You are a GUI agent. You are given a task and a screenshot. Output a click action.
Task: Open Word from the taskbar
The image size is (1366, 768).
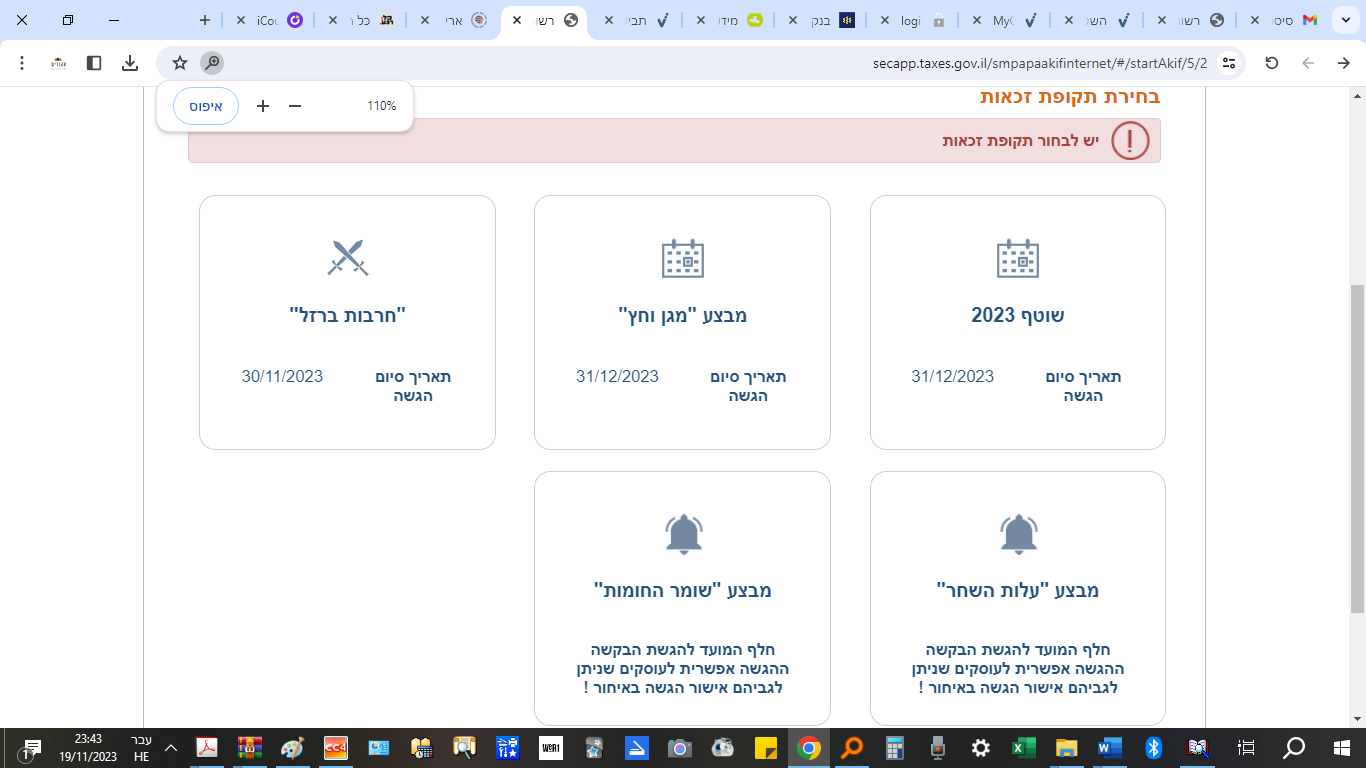(x=1109, y=748)
